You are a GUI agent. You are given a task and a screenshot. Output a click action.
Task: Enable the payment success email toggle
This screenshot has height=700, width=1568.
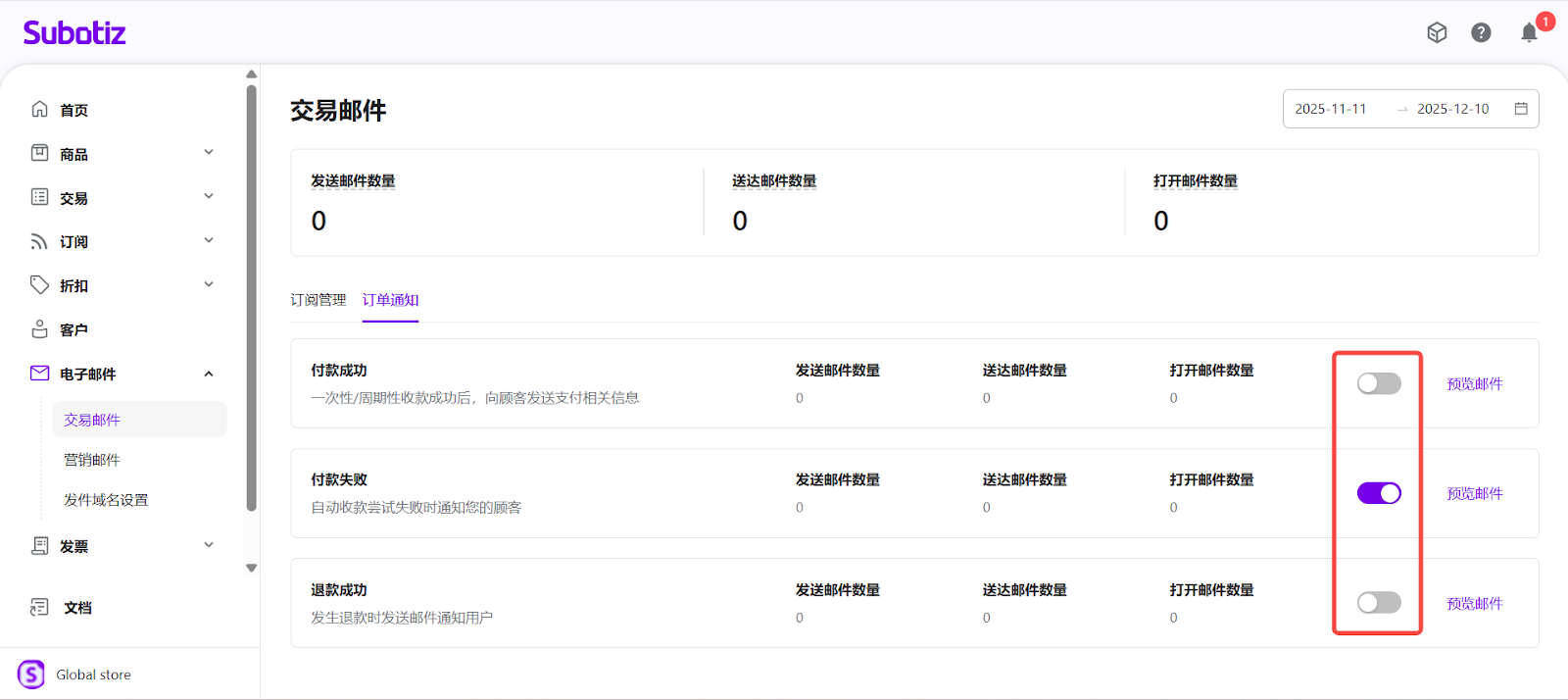click(1378, 383)
